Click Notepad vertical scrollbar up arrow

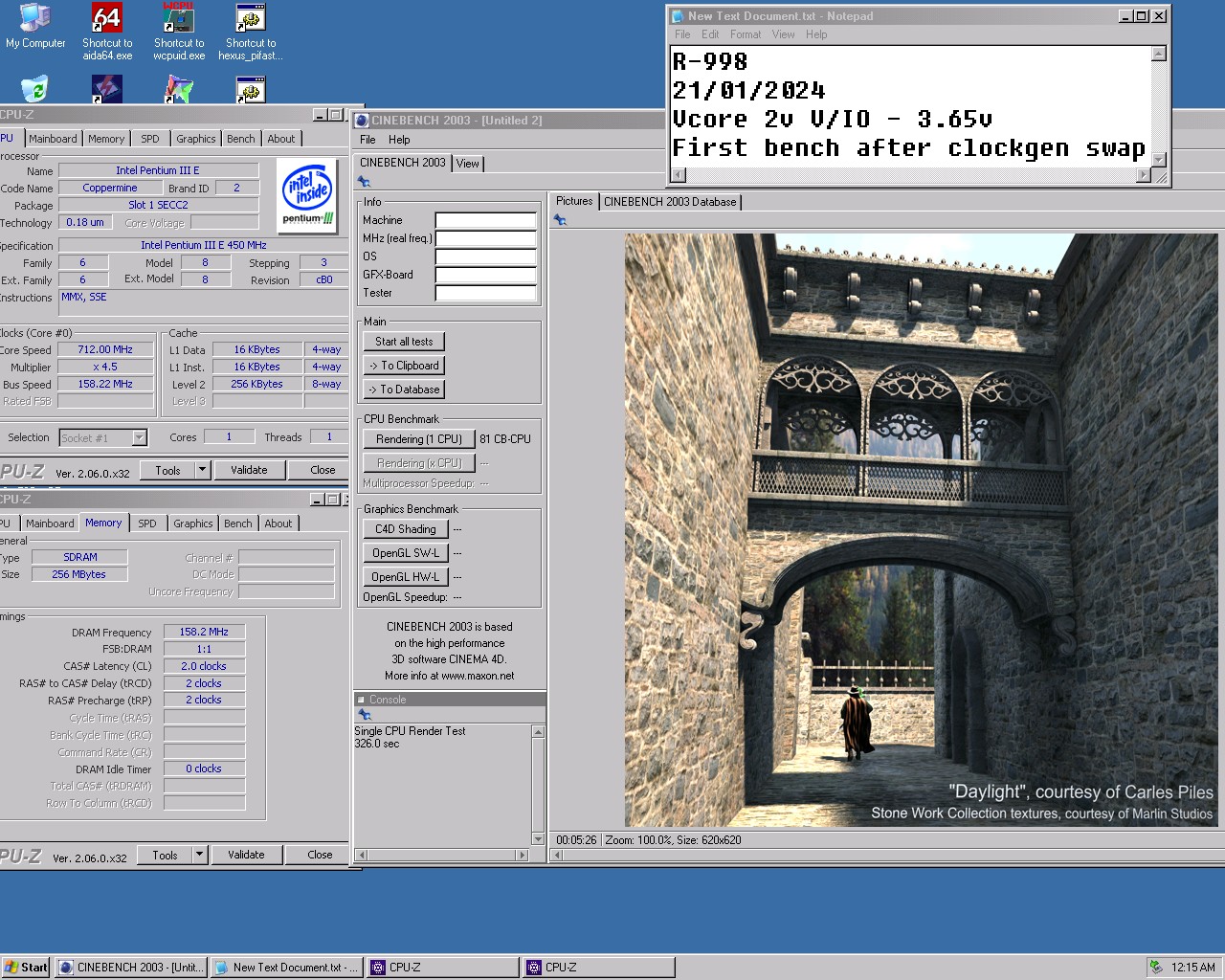1159,54
